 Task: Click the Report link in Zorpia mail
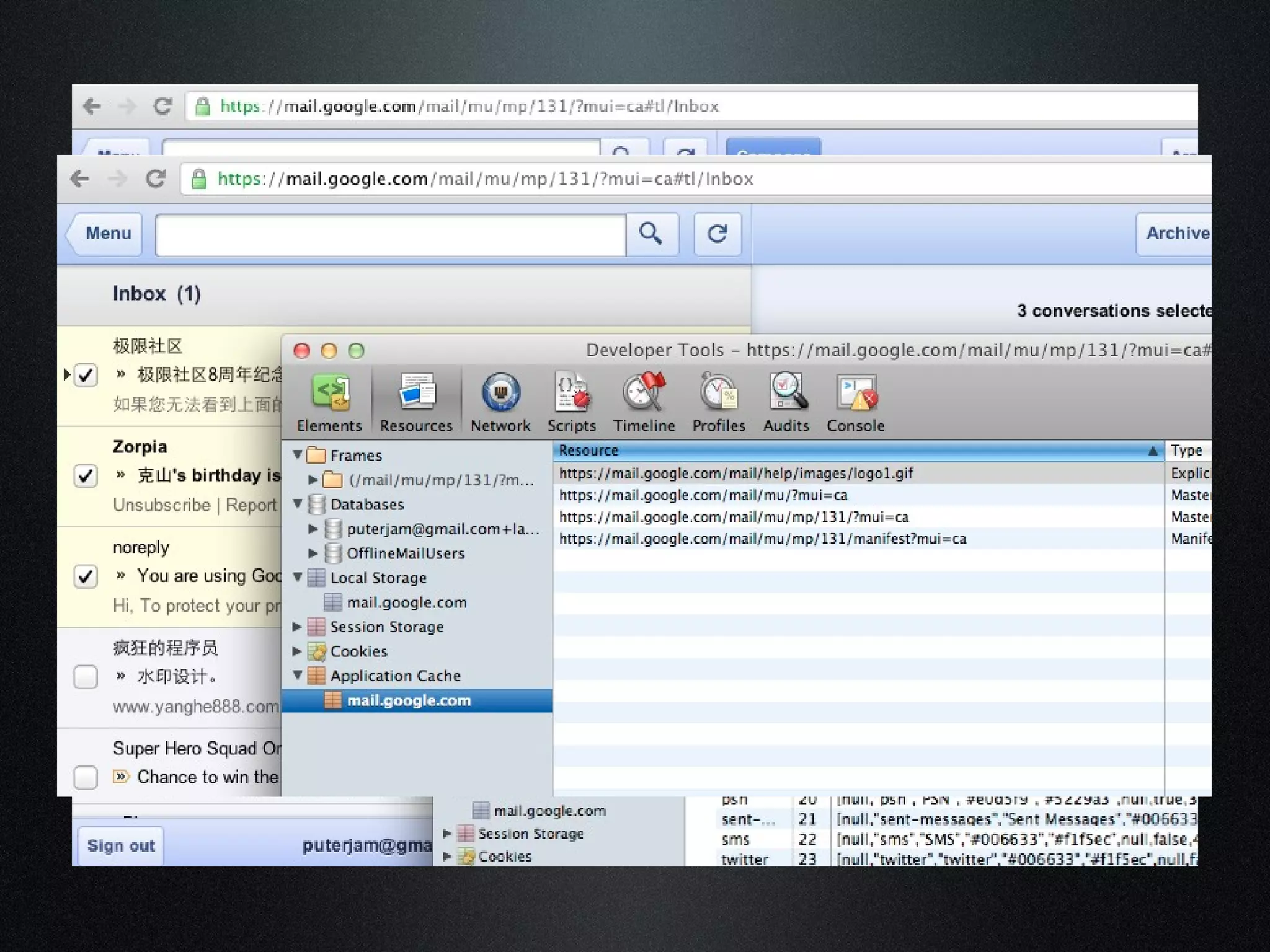[x=251, y=505]
